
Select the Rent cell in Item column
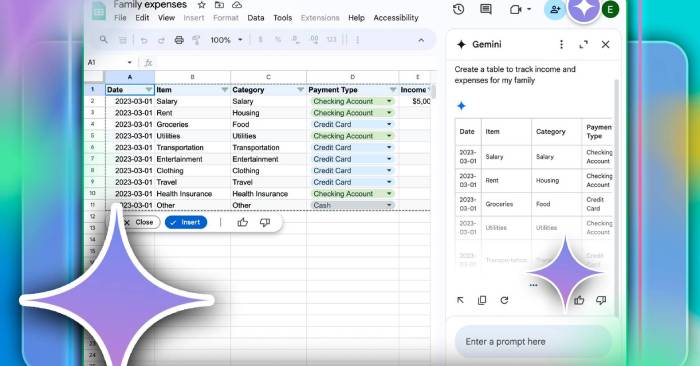click(x=192, y=113)
